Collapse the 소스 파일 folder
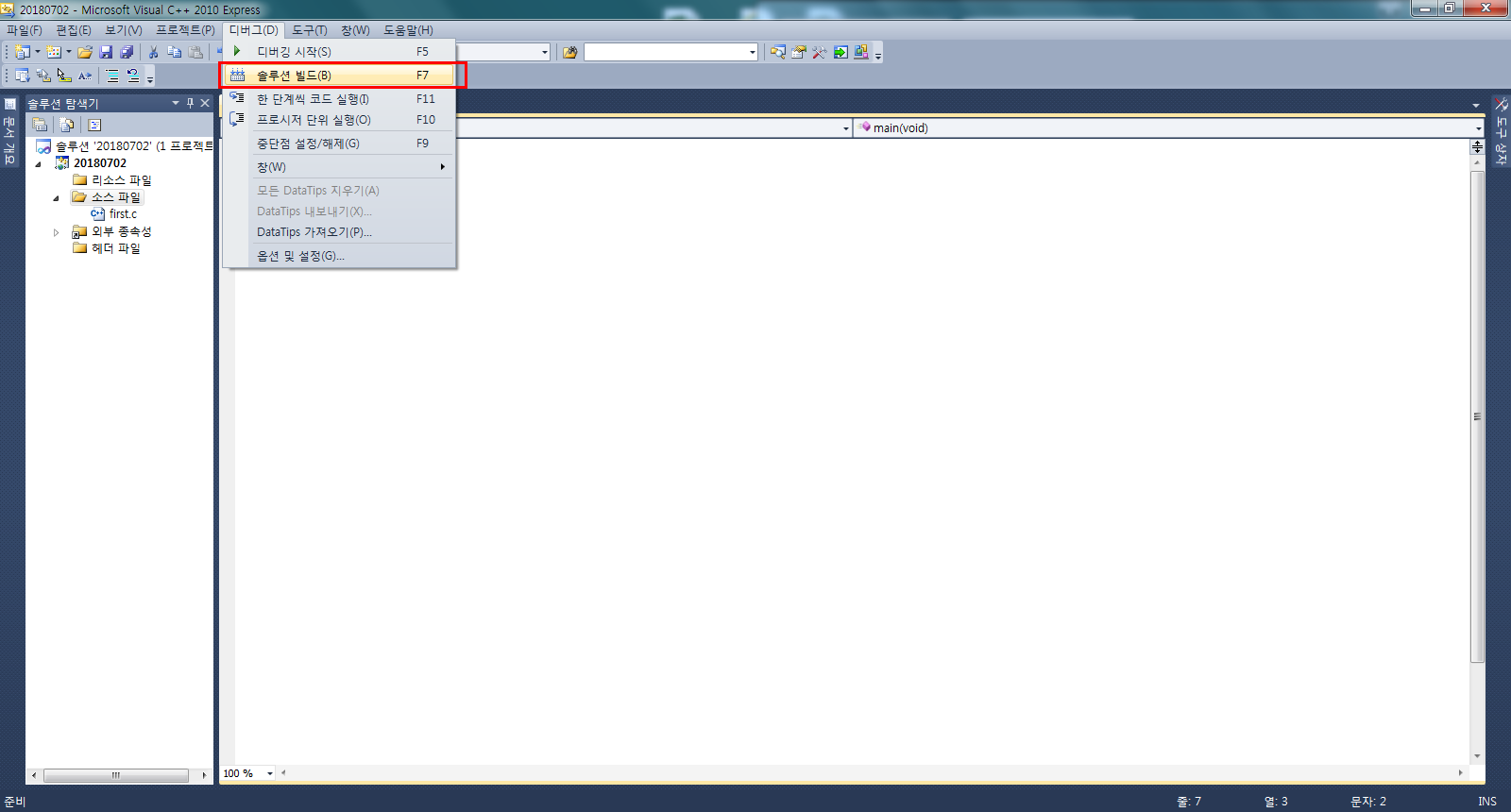 (x=56, y=198)
